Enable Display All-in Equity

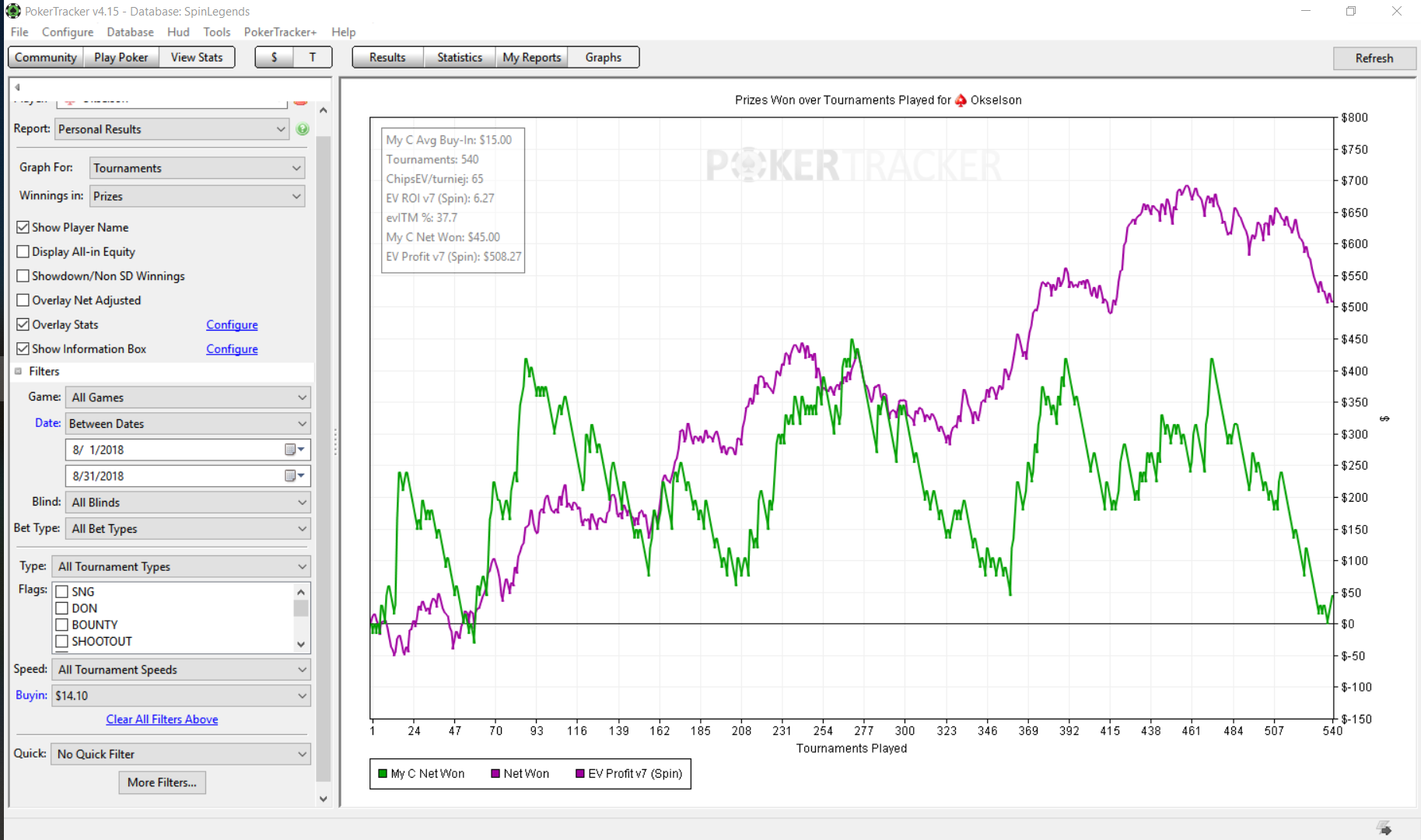pos(23,251)
